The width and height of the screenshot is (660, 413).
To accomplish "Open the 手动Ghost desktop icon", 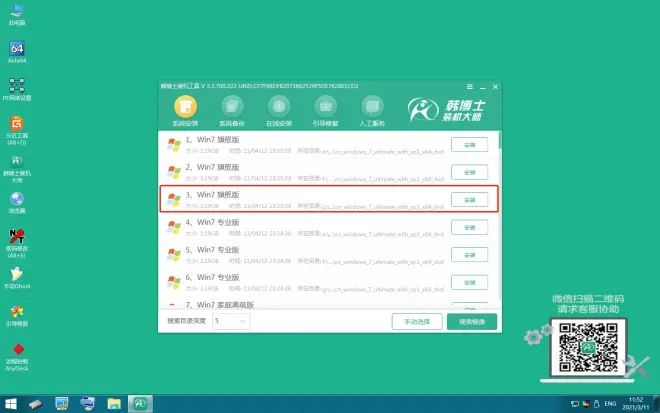I will pos(17,278).
